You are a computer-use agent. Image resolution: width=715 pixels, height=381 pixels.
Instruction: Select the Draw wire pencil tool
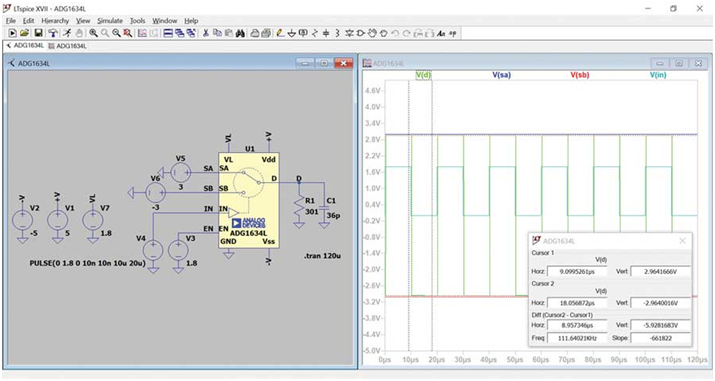[x=280, y=33]
